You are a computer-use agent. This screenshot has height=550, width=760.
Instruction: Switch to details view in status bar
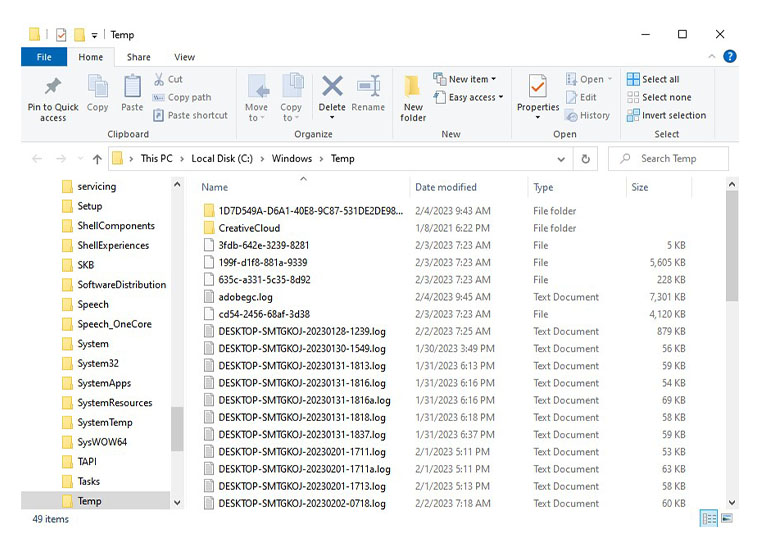pyautogui.click(x=709, y=519)
